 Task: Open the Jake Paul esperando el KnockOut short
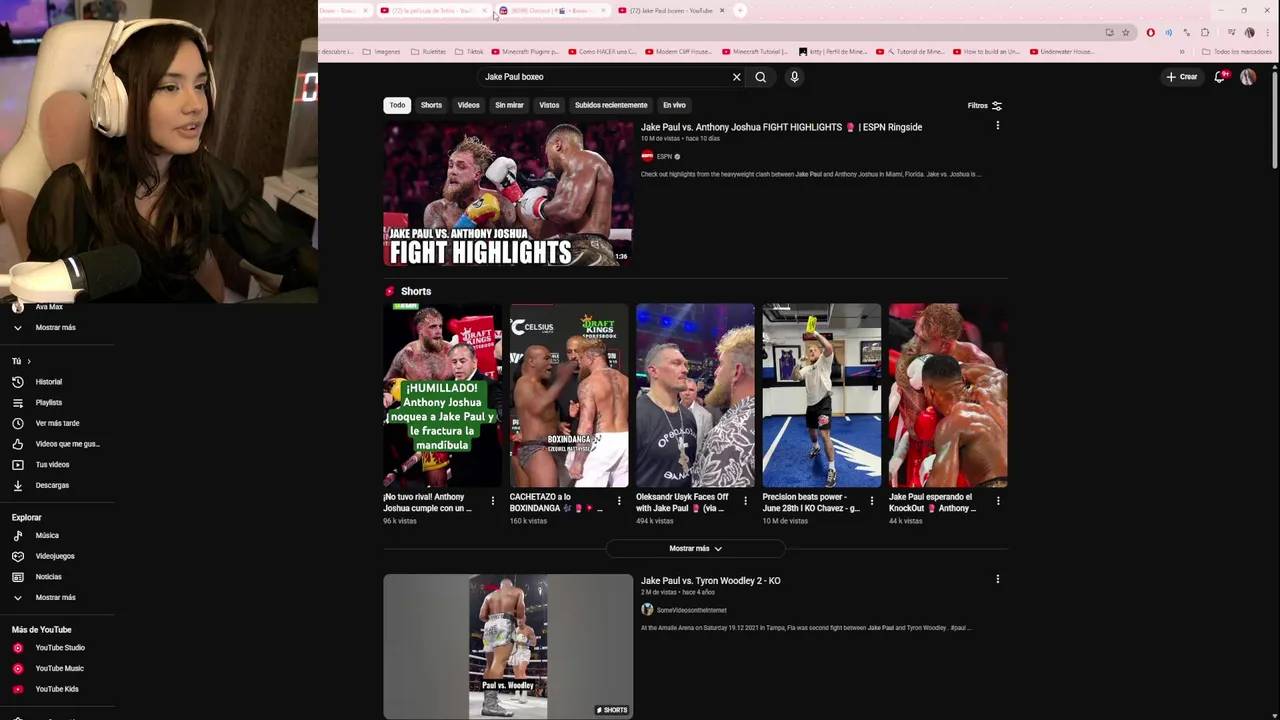coord(948,396)
